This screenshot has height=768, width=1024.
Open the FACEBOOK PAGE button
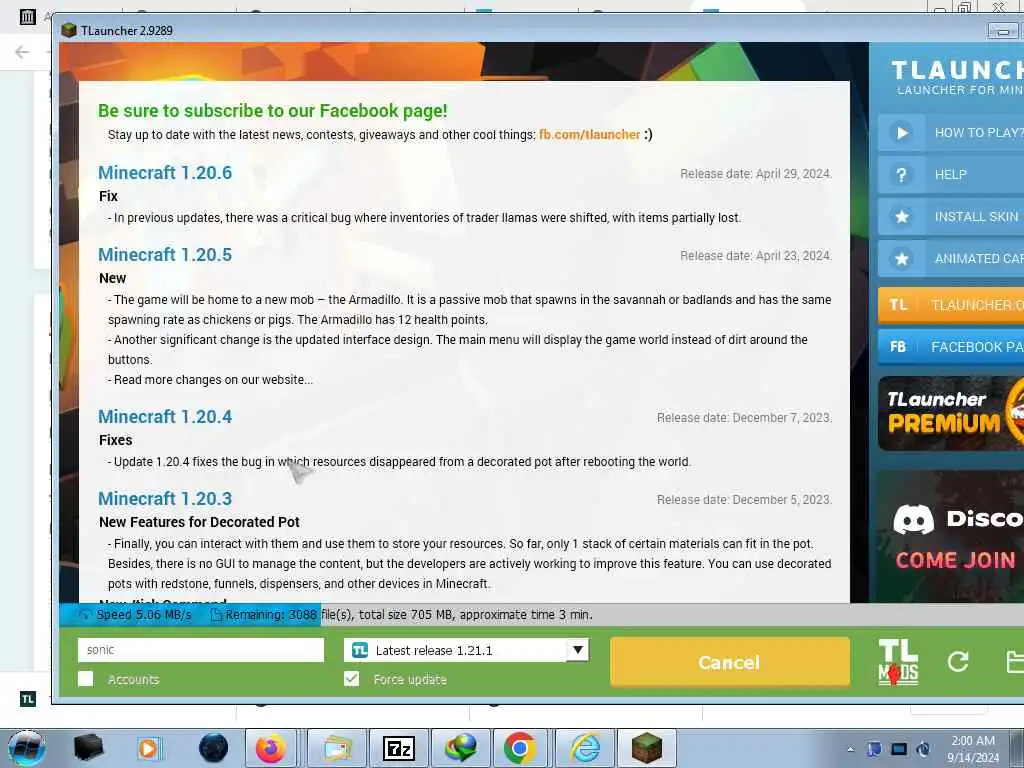click(951, 347)
